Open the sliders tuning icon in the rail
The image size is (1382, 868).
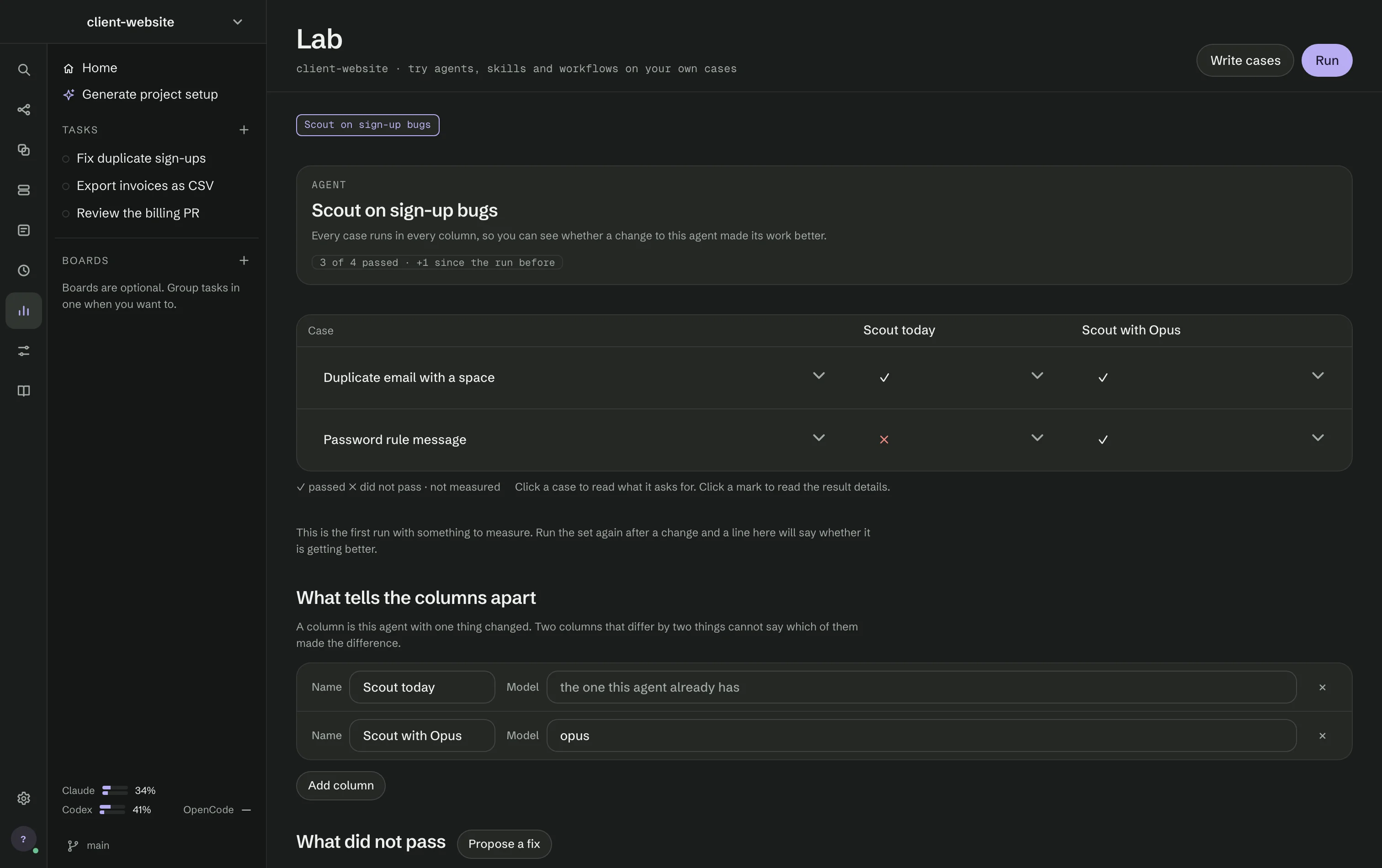[x=23, y=350]
